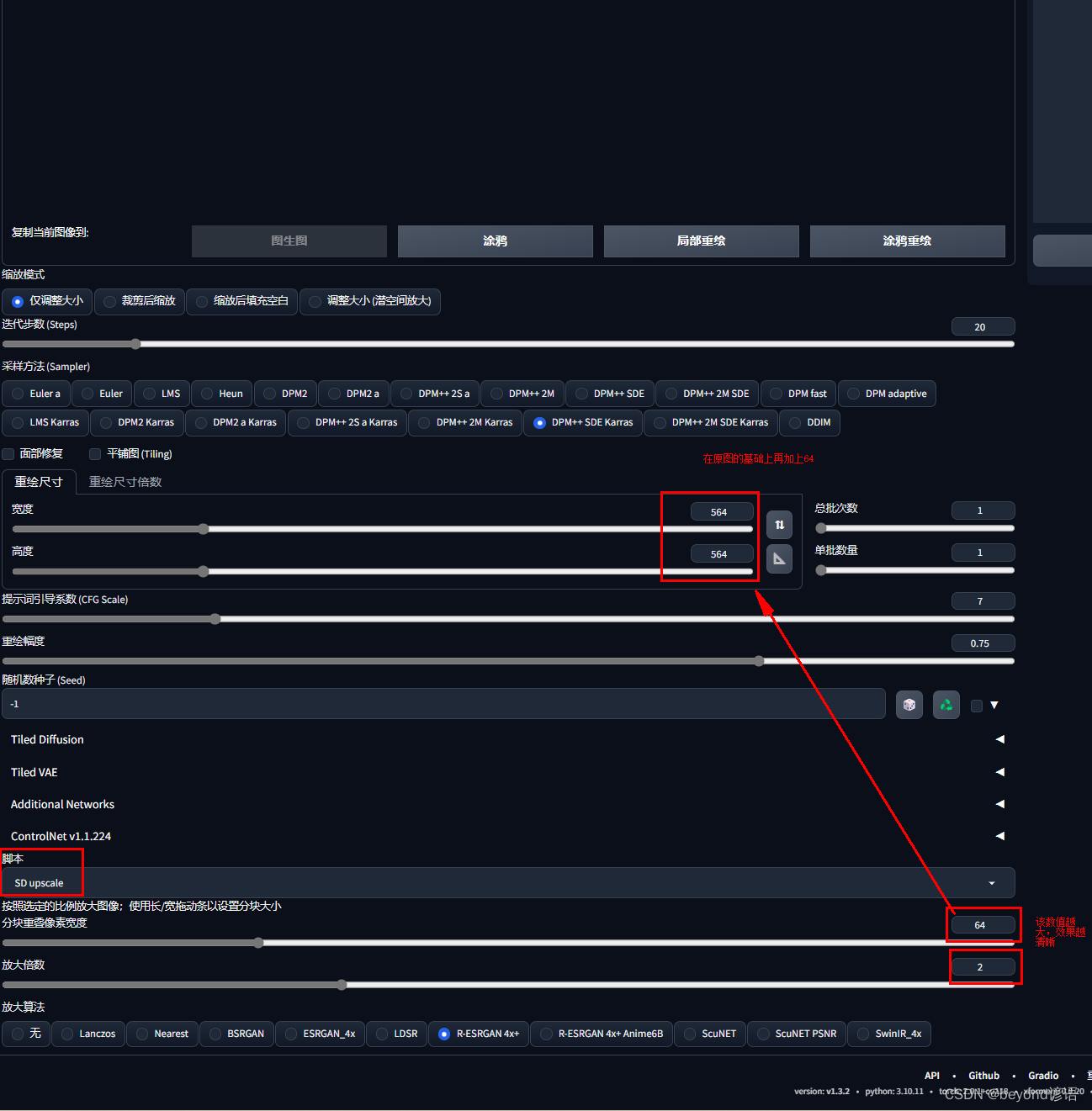Click the 高度 height slider
This screenshot has height=1111, width=1092.
tap(383, 571)
